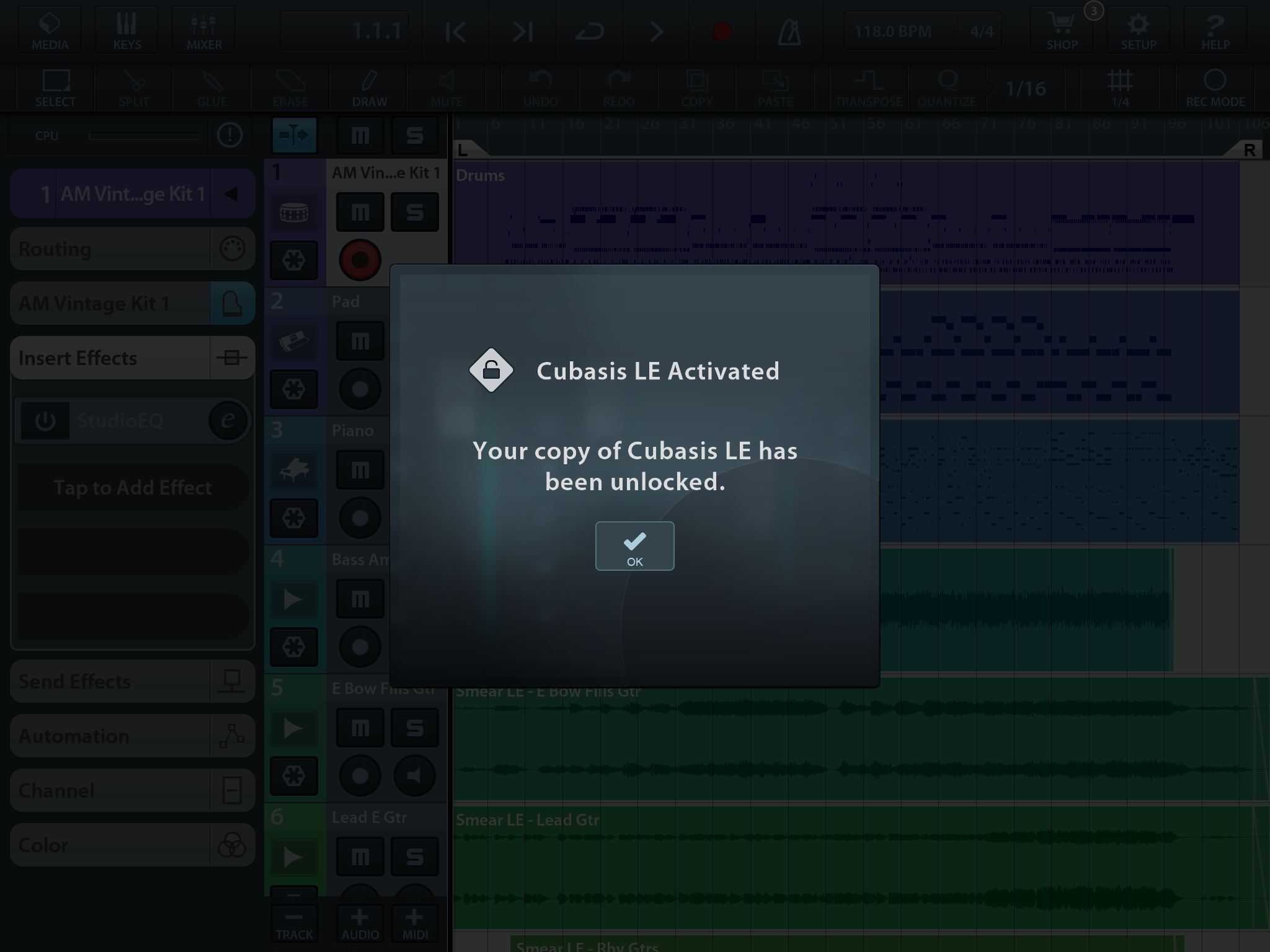
Task: Open the 1/16 quantize value selector
Action: [1026, 88]
